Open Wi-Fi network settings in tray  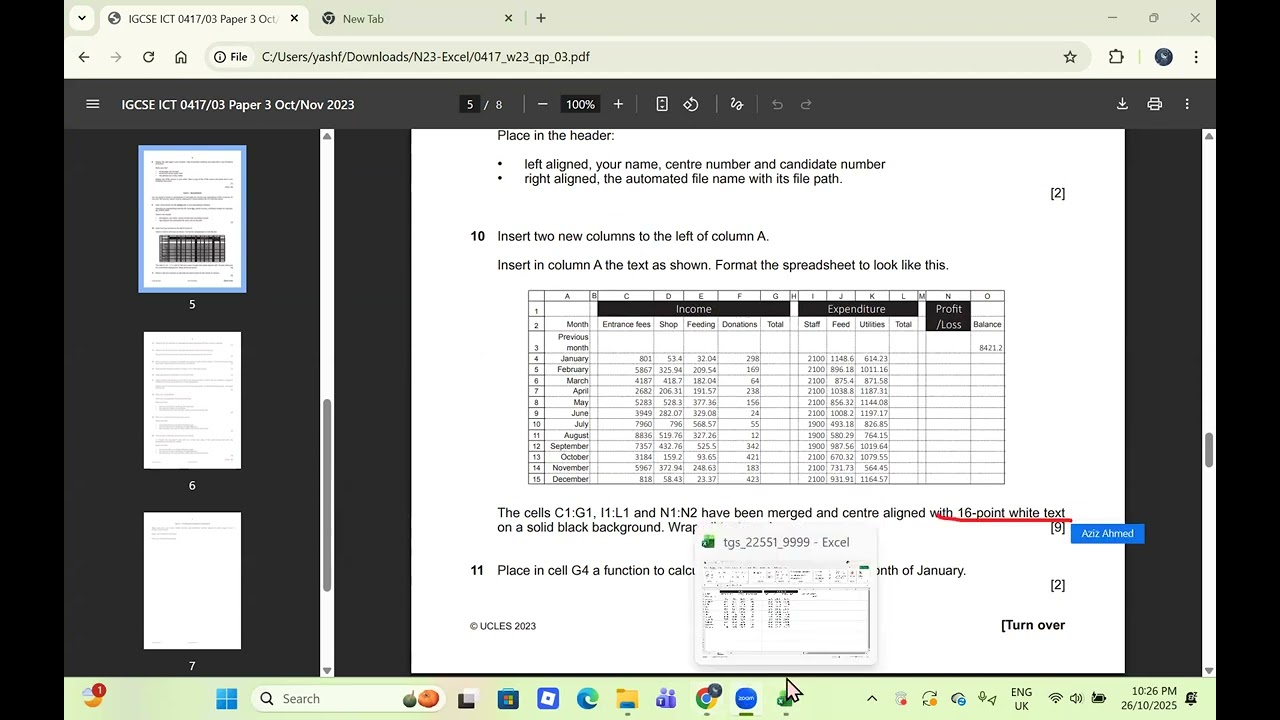(x=1055, y=698)
